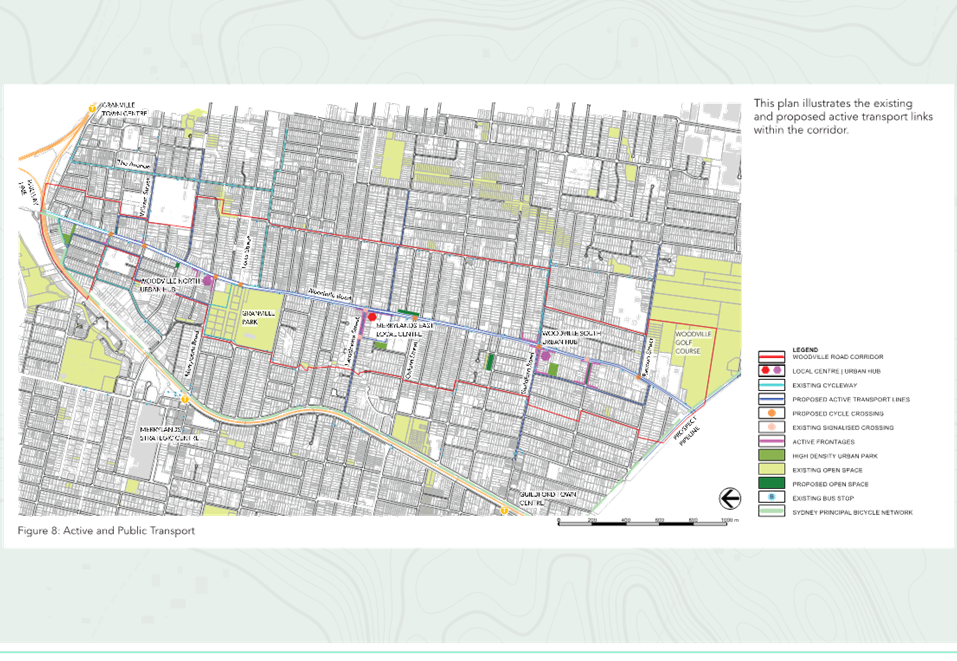This screenshot has width=957, height=661.
Task: Click the Existing Open Space legend swatch
Action: [x=771, y=469]
